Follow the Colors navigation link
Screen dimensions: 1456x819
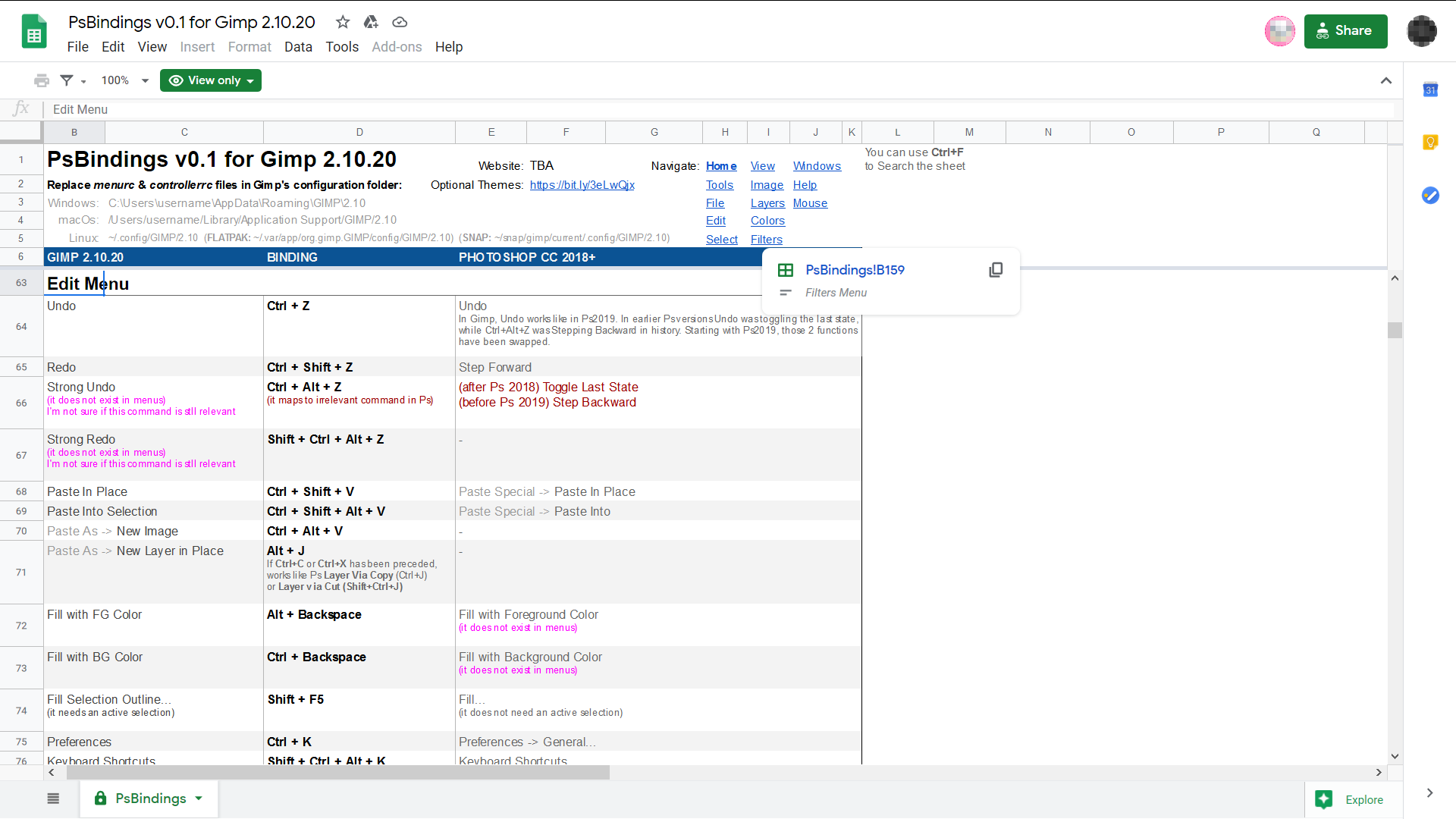[x=767, y=221]
